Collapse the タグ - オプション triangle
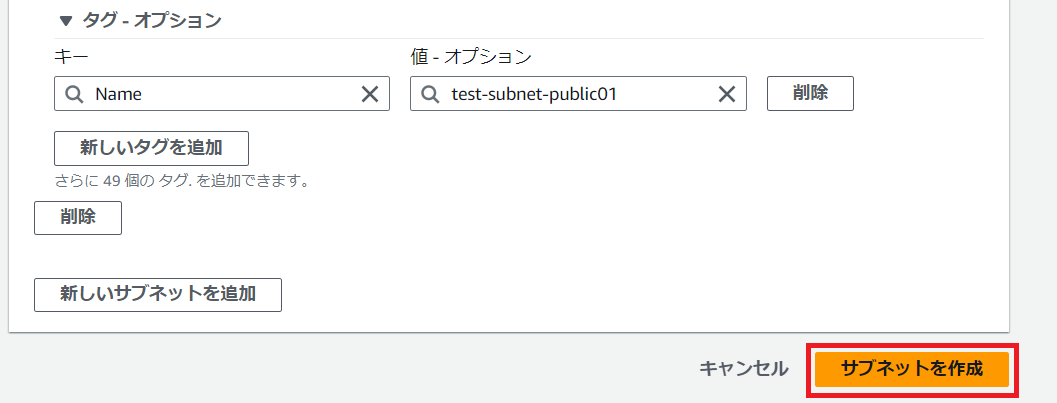 pos(66,20)
